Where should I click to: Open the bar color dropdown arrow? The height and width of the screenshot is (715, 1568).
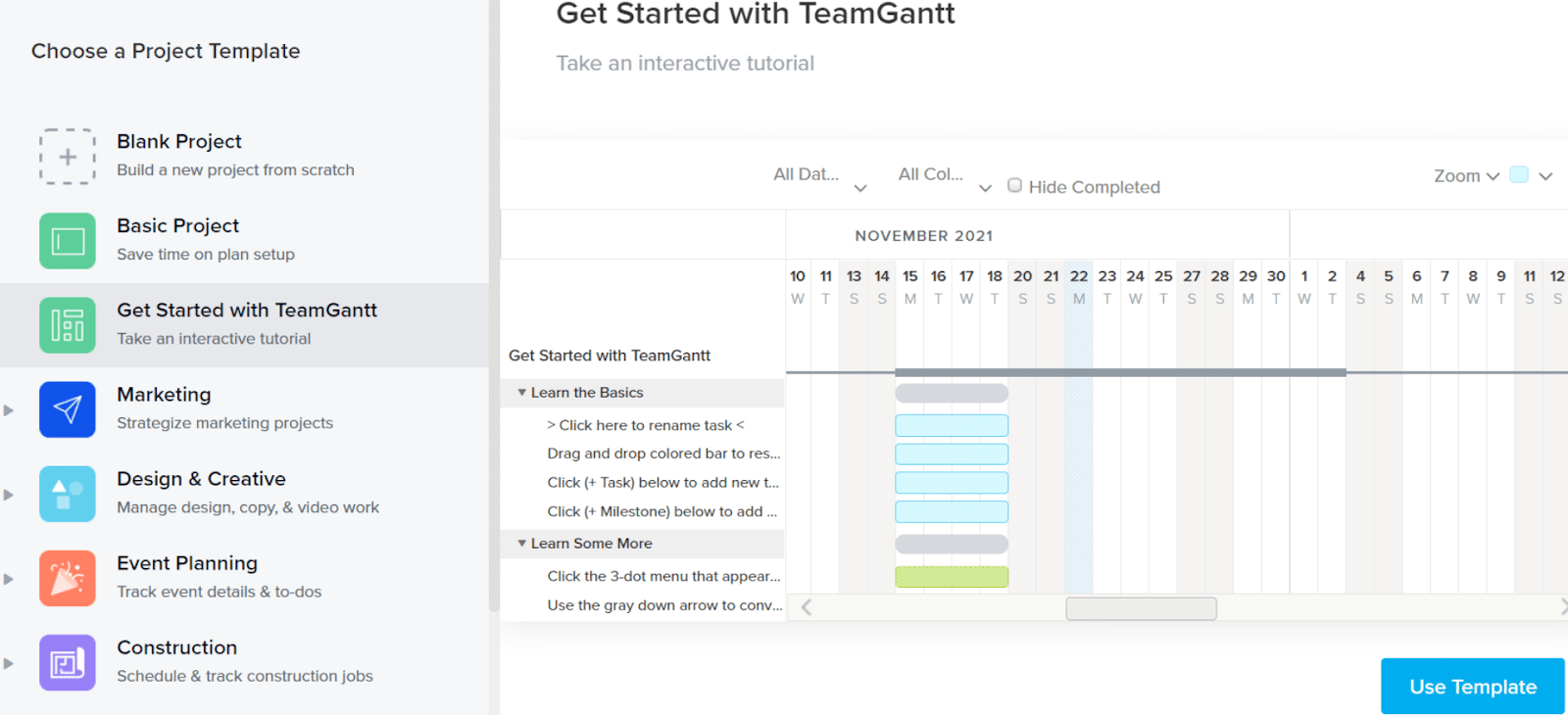coord(1545,176)
